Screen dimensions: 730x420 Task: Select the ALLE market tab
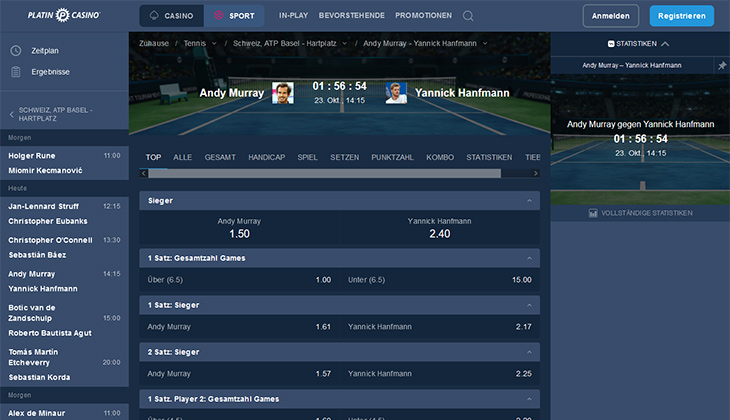pos(182,157)
